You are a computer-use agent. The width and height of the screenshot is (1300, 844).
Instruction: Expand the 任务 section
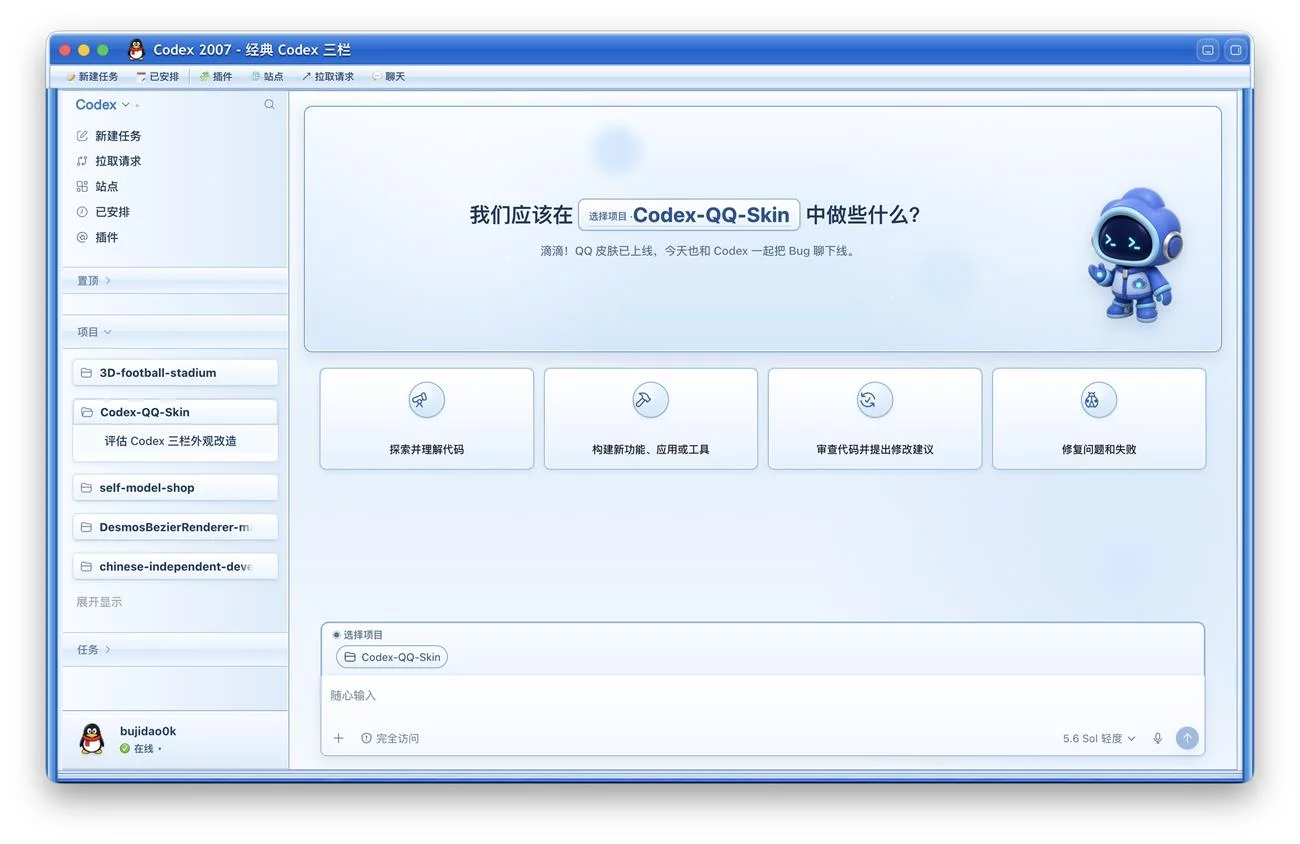[94, 649]
